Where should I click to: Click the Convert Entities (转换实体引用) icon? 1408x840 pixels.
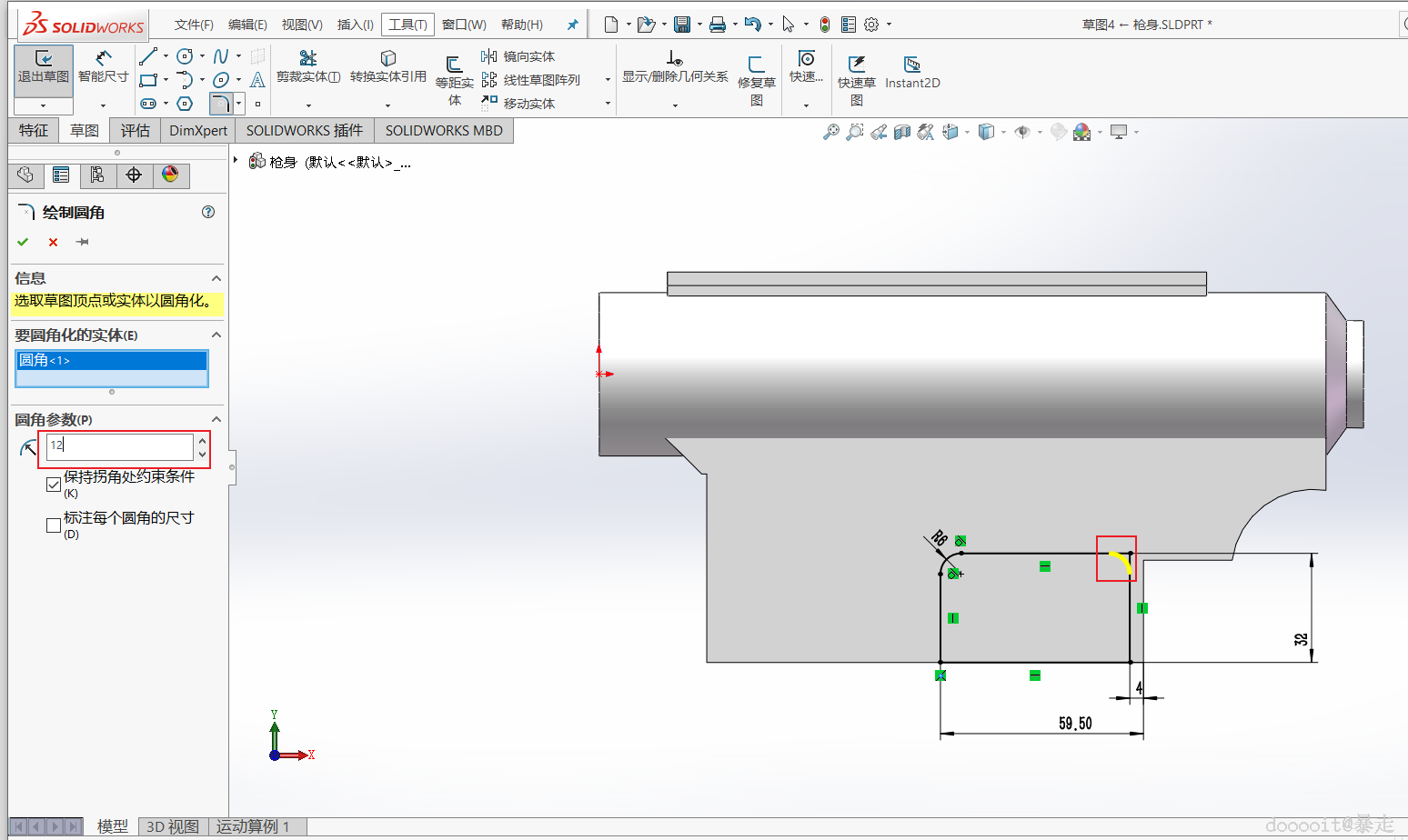(387, 60)
